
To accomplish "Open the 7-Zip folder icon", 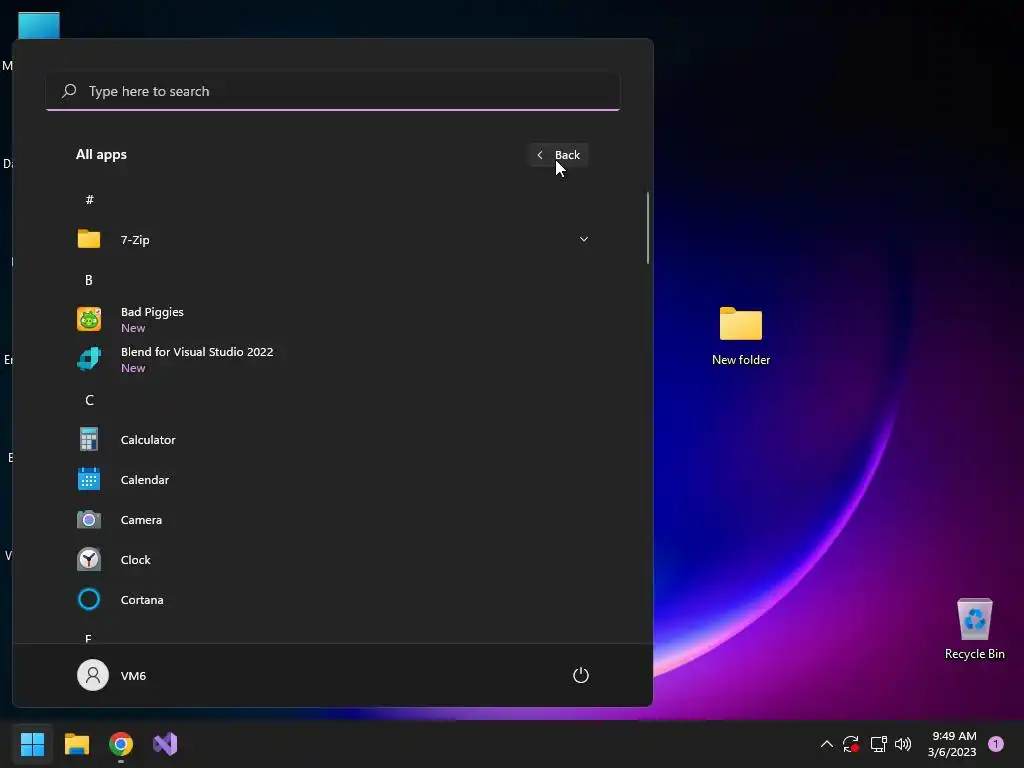I will (x=89, y=239).
